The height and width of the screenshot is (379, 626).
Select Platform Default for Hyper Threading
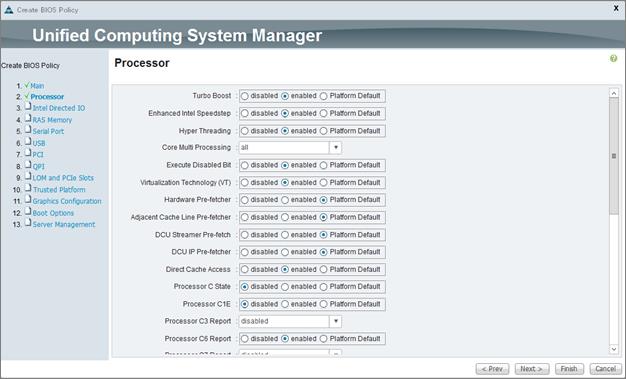click(x=323, y=131)
